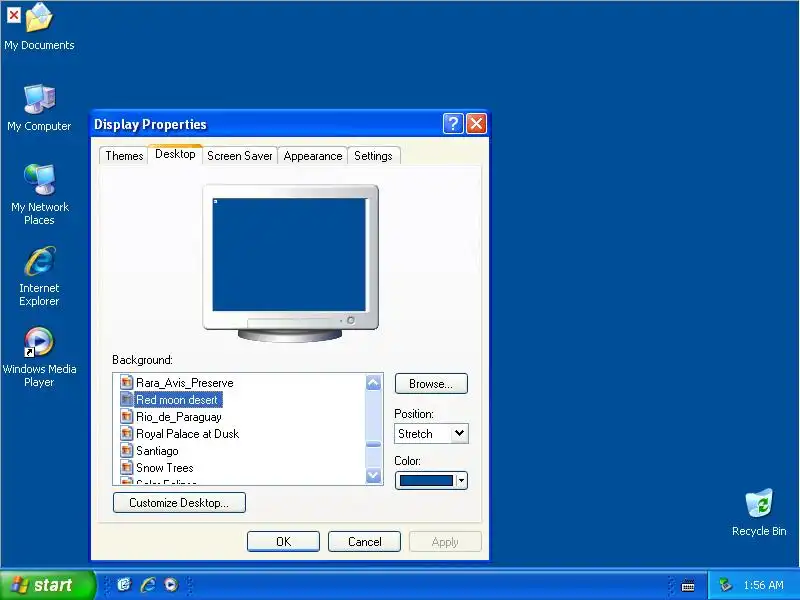Open the Screen Saver tab
This screenshot has width=800, height=600.
coord(239,156)
